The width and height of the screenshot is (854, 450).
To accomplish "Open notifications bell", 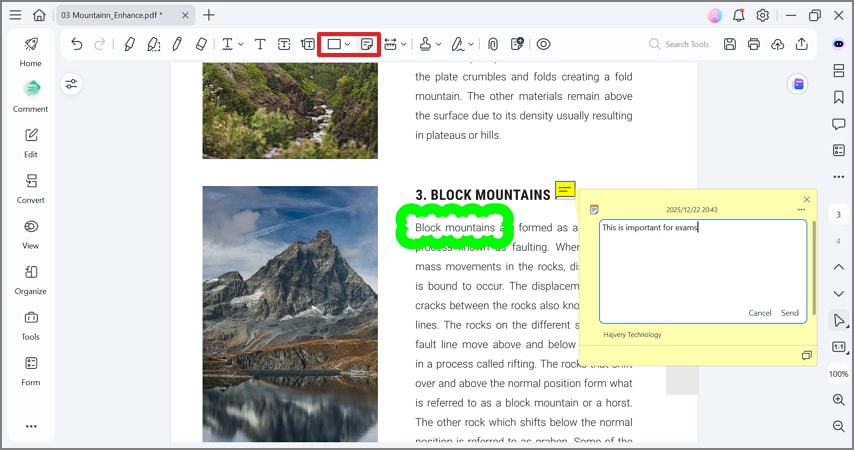I will pos(739,15).
